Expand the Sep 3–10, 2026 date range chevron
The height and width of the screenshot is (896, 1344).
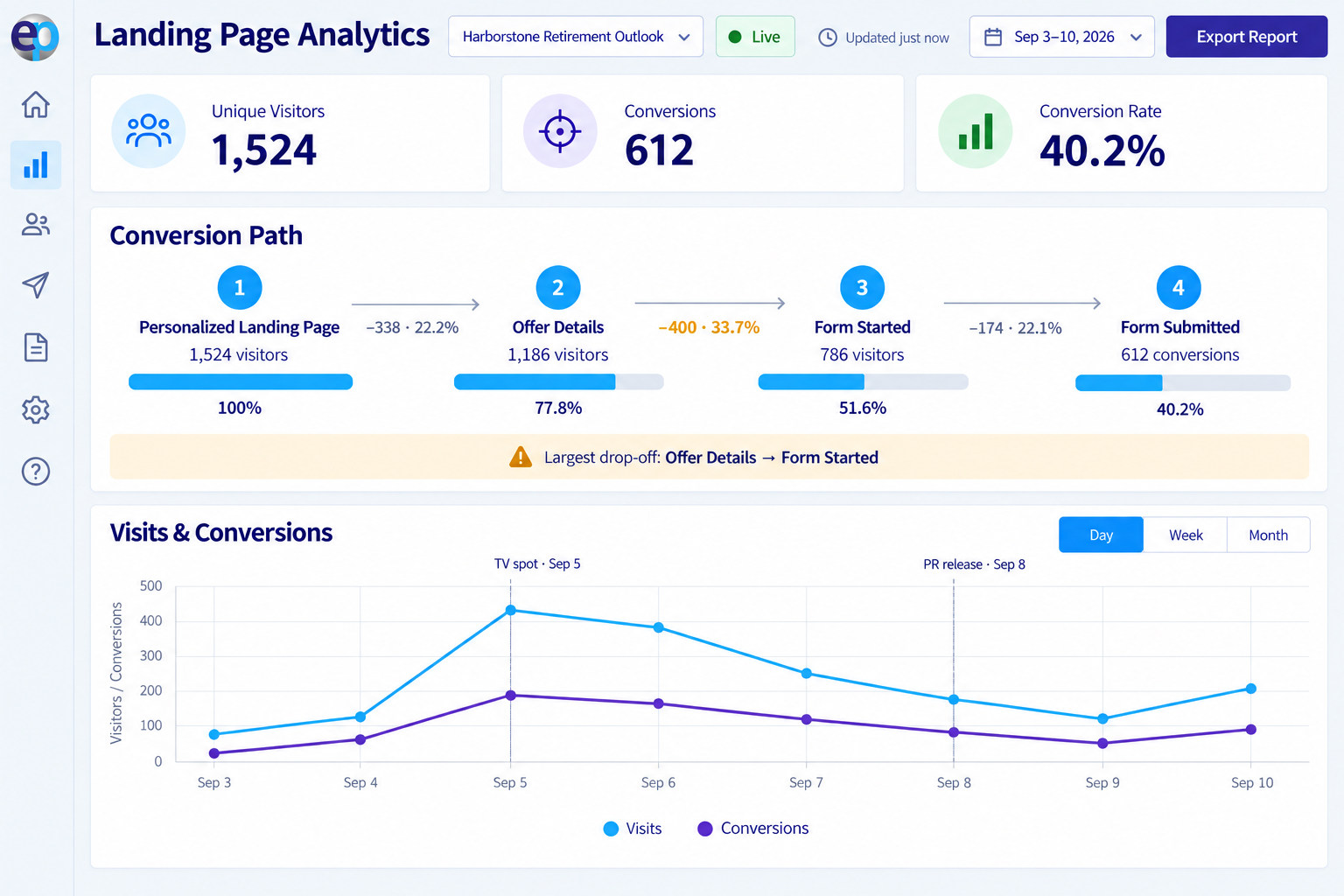tap(1137, 37)
